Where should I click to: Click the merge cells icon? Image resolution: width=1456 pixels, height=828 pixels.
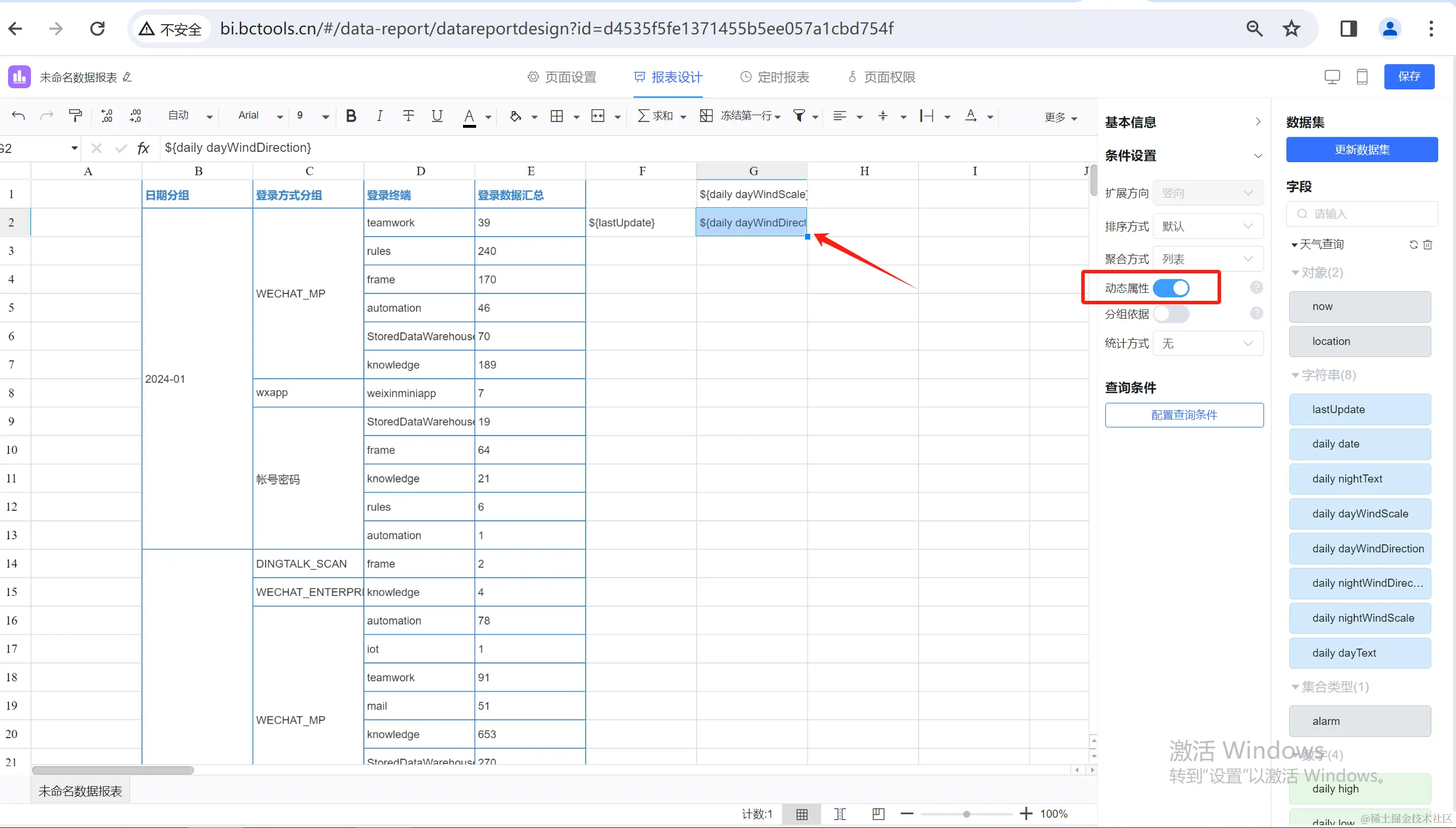598,116
